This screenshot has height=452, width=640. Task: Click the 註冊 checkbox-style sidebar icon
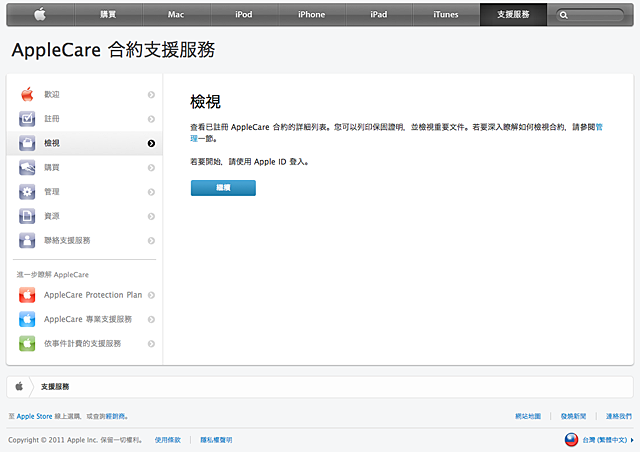(x=27, y=119)
